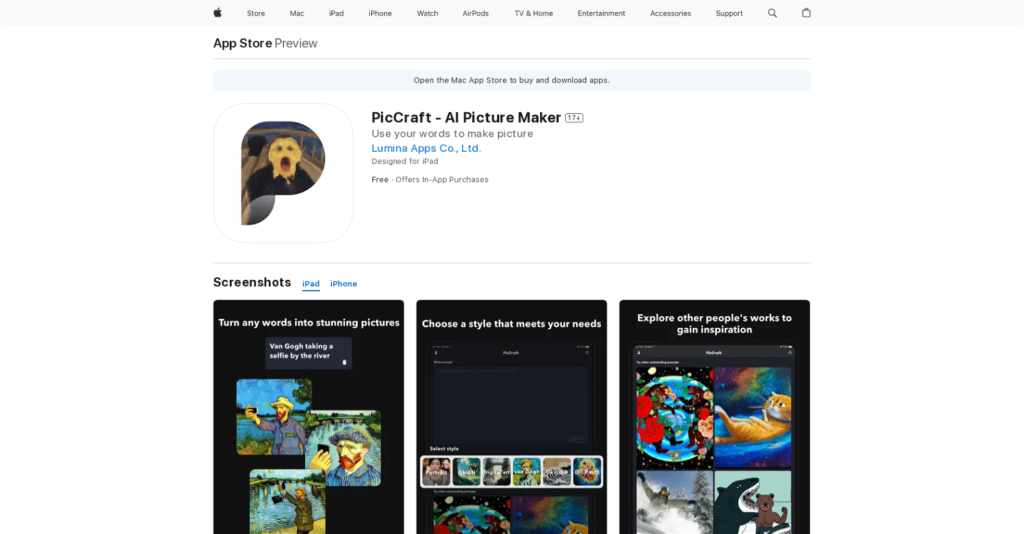Click 'Use your words to make picture' subtitle
The height and width of the screenshot is (534, 1024).
(x=453, y=134)
